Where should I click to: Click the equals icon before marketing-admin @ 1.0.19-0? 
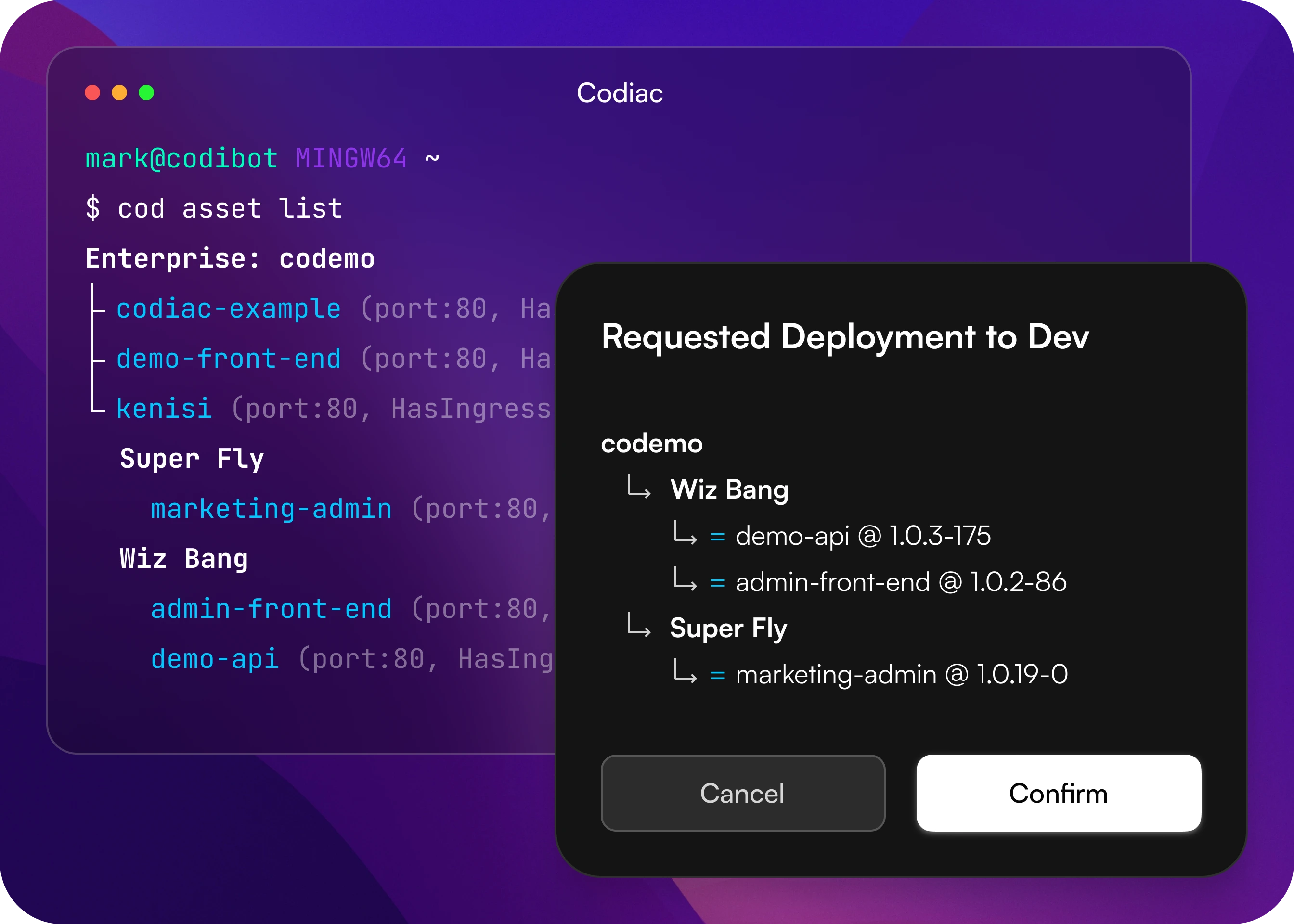[x=717, y=675]
